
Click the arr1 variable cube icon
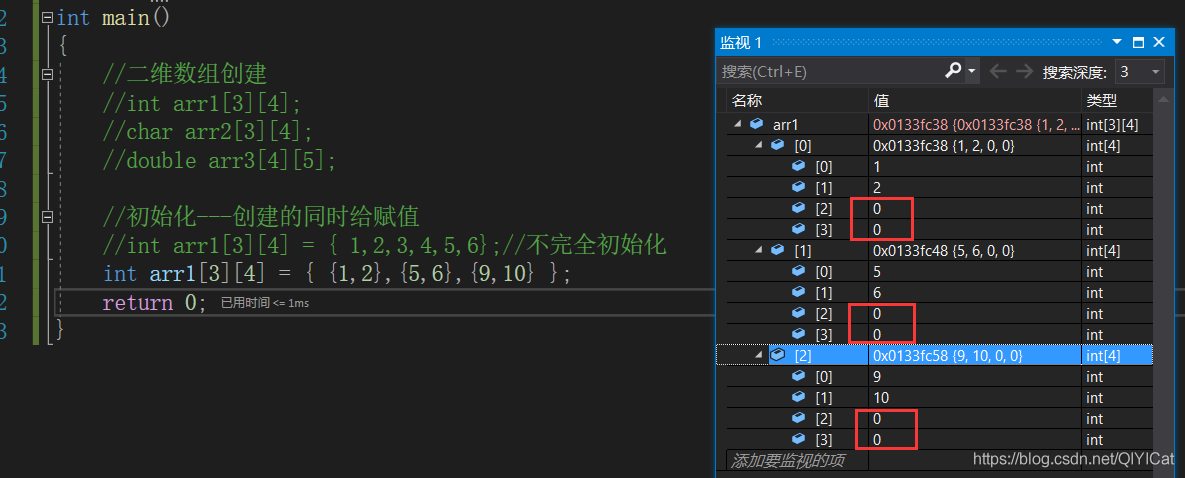point(756,125)
